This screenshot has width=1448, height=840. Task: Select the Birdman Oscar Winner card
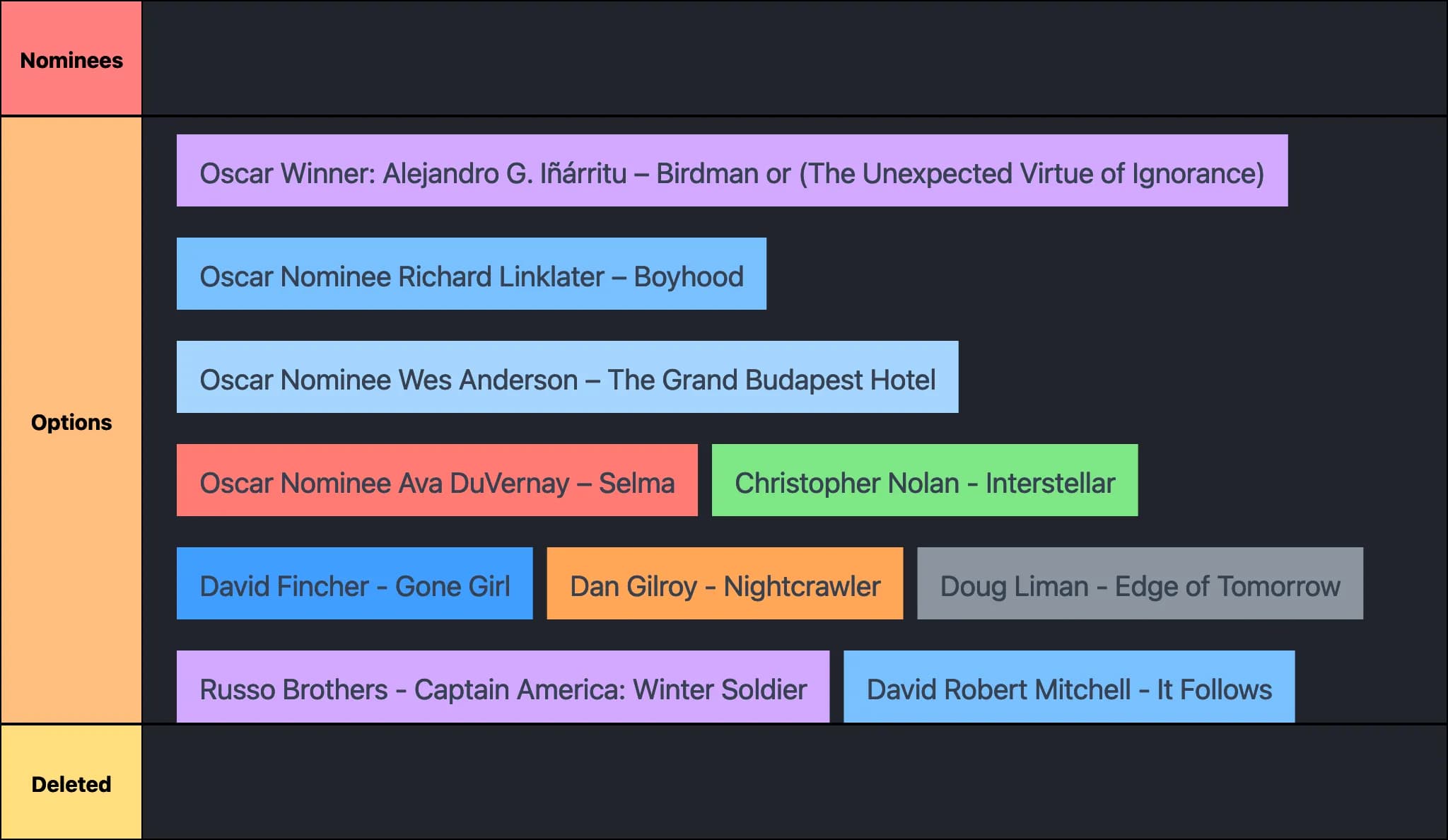pyautogui.click(x=732, y=171)
